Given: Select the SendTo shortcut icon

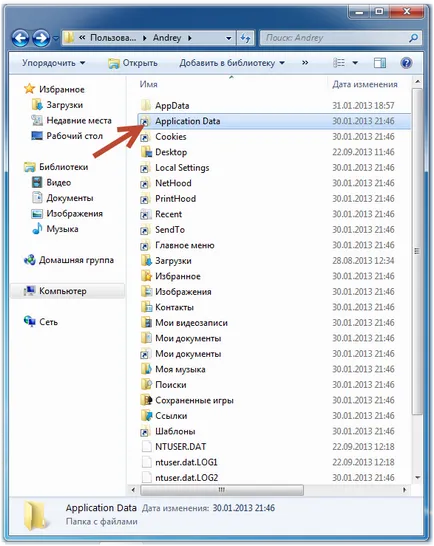Looking at the screenshot, I should [146, 229].
